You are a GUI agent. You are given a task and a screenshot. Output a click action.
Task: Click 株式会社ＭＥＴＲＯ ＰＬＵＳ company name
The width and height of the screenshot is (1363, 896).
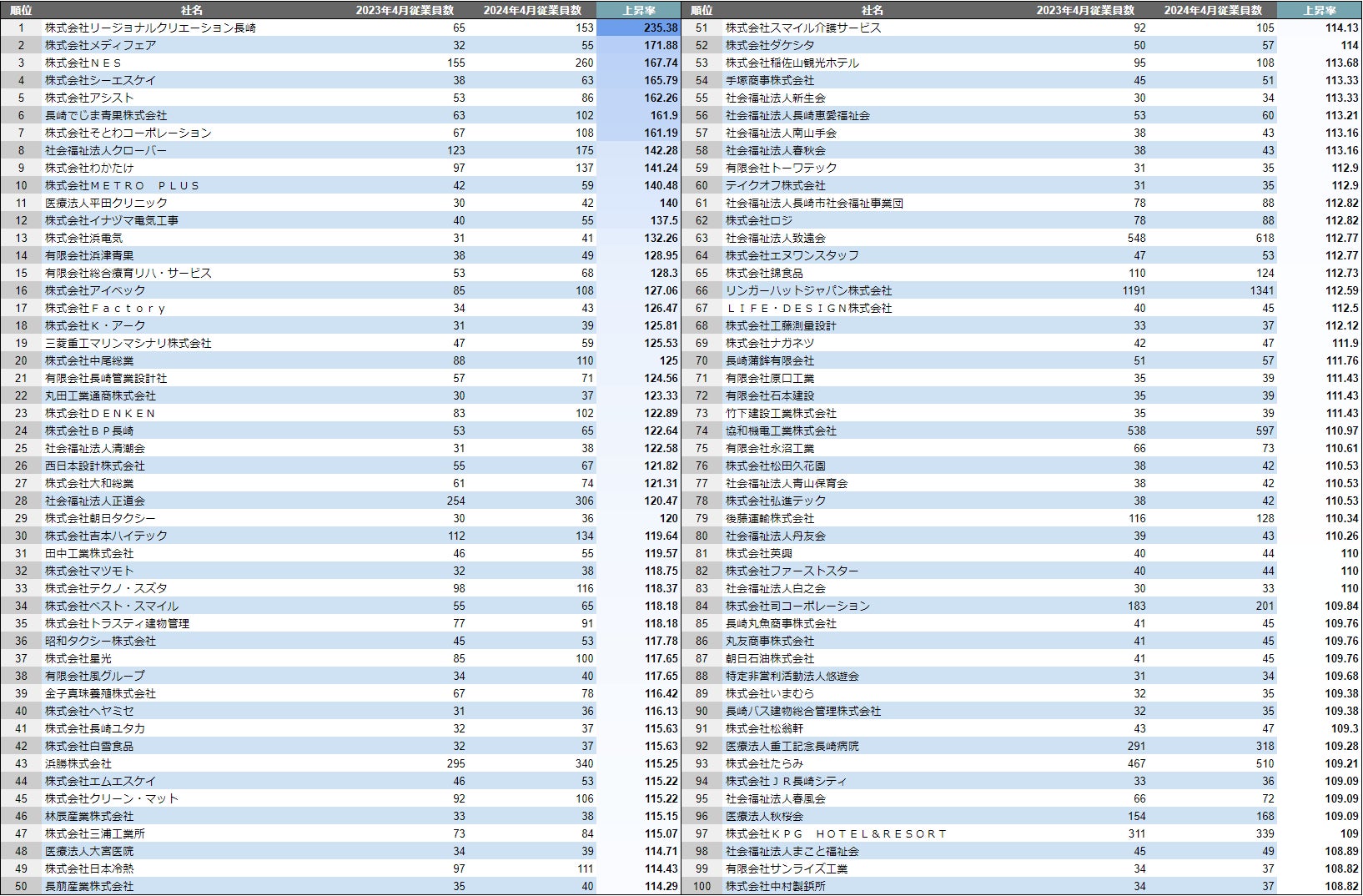(123, 185)
